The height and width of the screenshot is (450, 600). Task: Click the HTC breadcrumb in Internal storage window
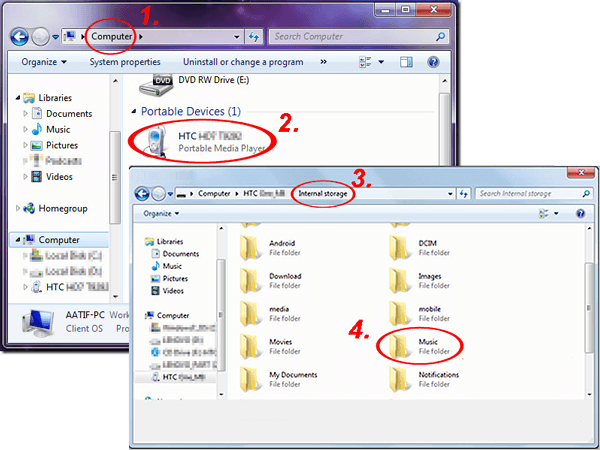(x=264, y=194)
